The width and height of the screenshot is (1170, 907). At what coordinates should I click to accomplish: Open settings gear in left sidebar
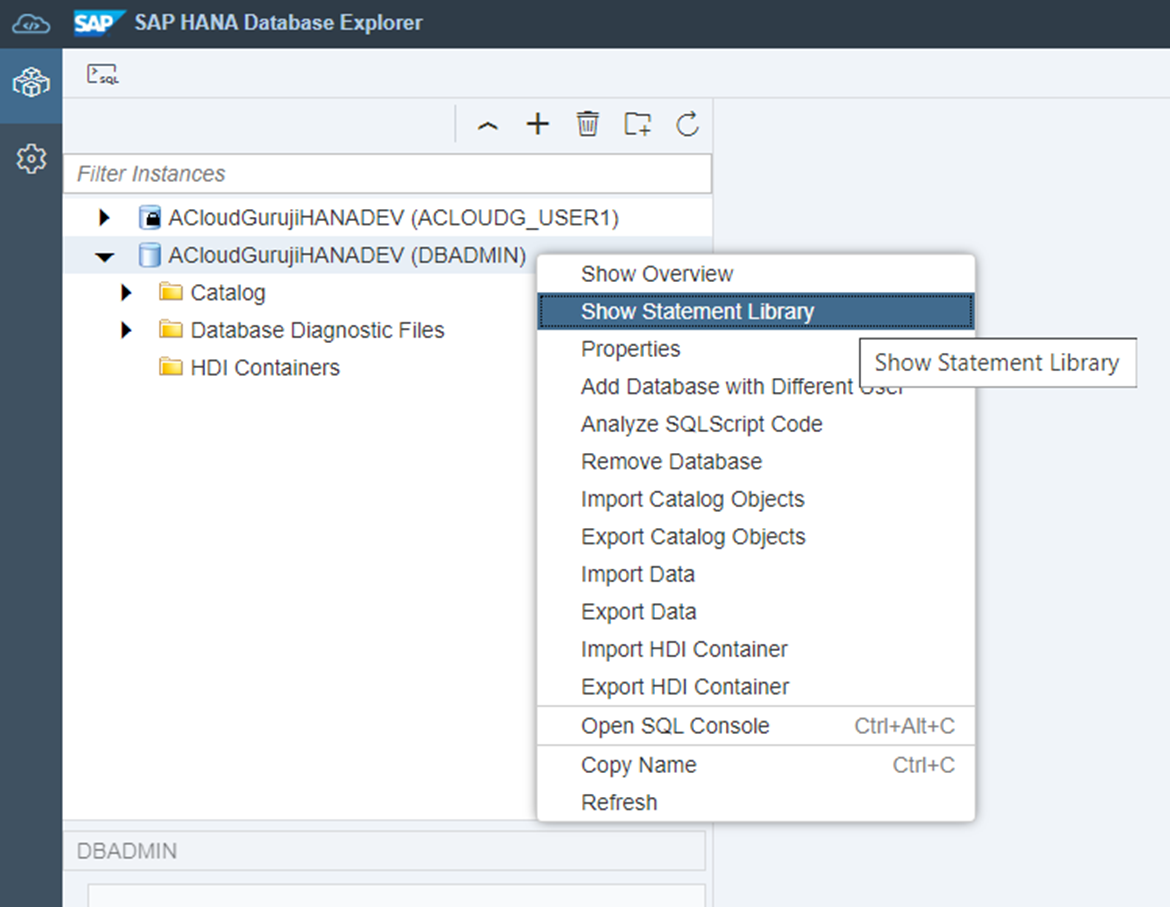31,158
